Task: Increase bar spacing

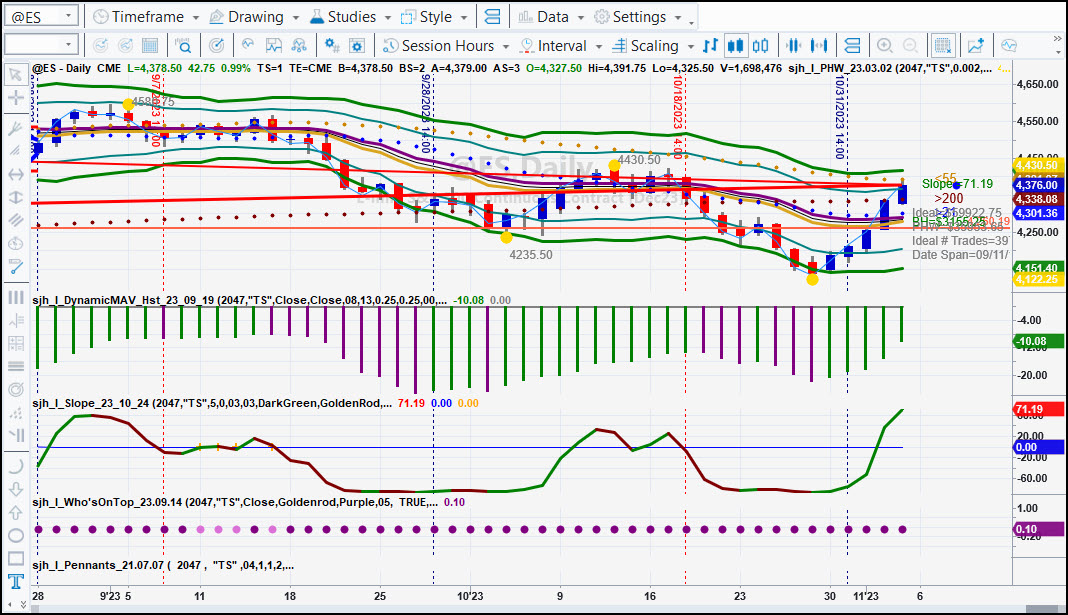Action: (819, 46)
